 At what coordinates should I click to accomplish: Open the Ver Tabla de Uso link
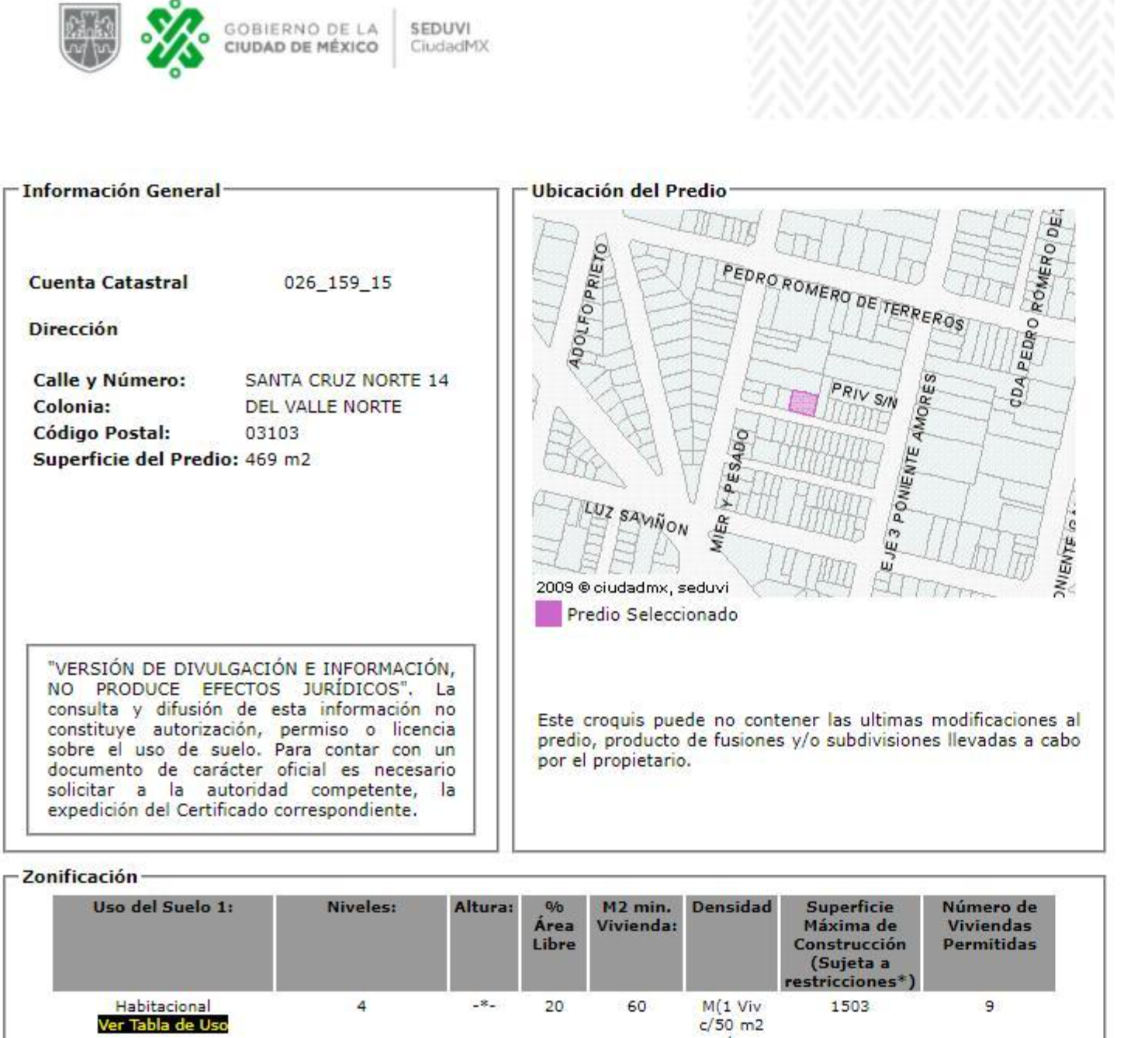pyautogui.click(x=163, y=1025)
